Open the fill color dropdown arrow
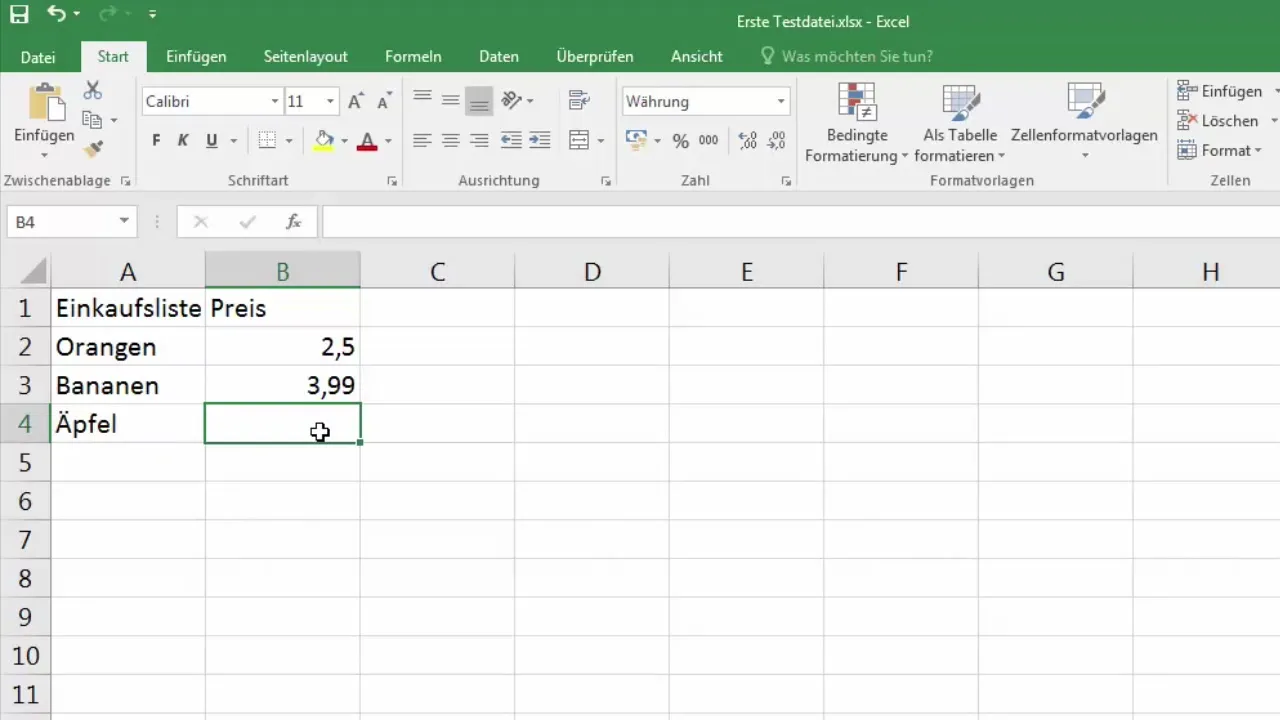 click(x=344, y=141)
